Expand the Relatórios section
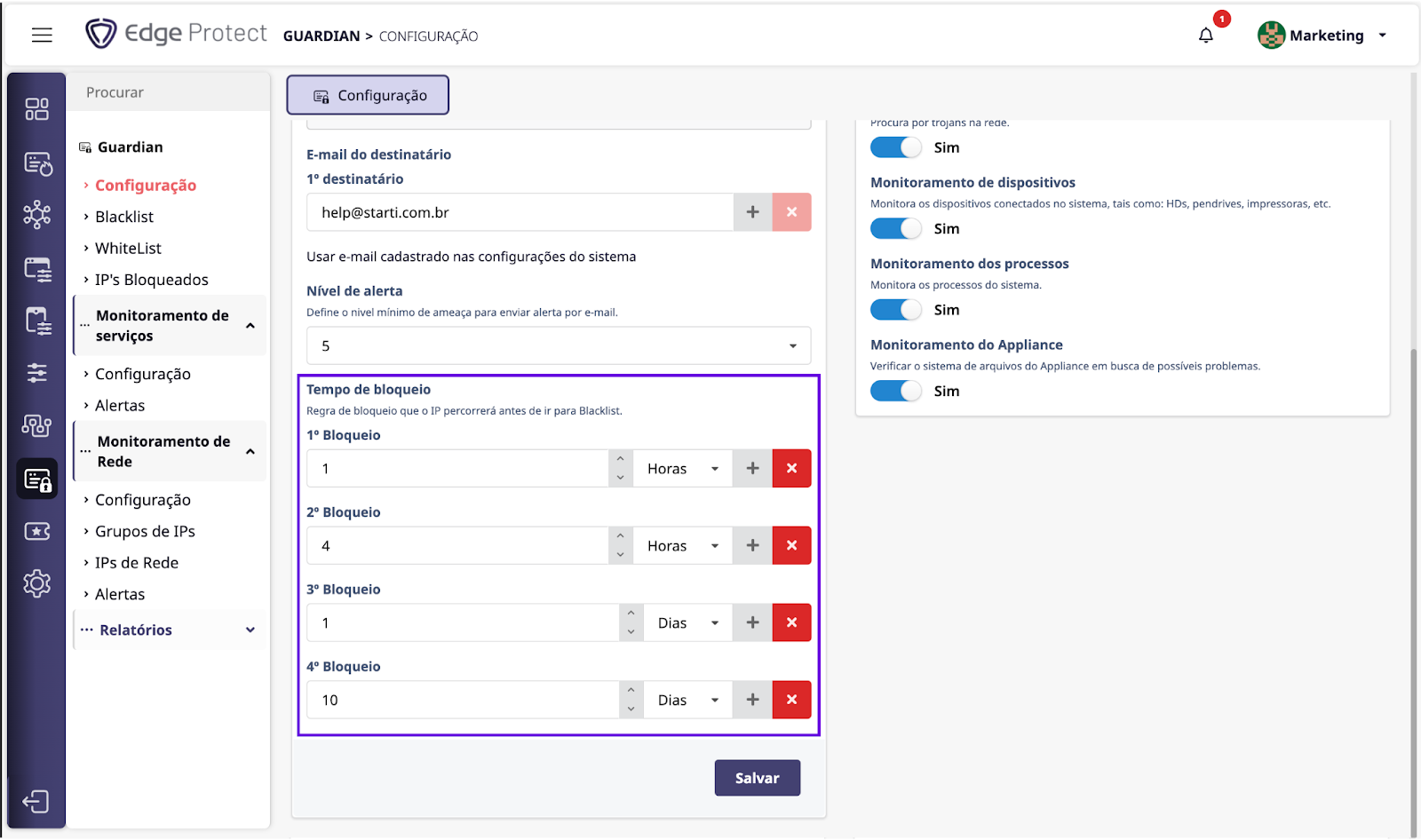 coord(169,630)
